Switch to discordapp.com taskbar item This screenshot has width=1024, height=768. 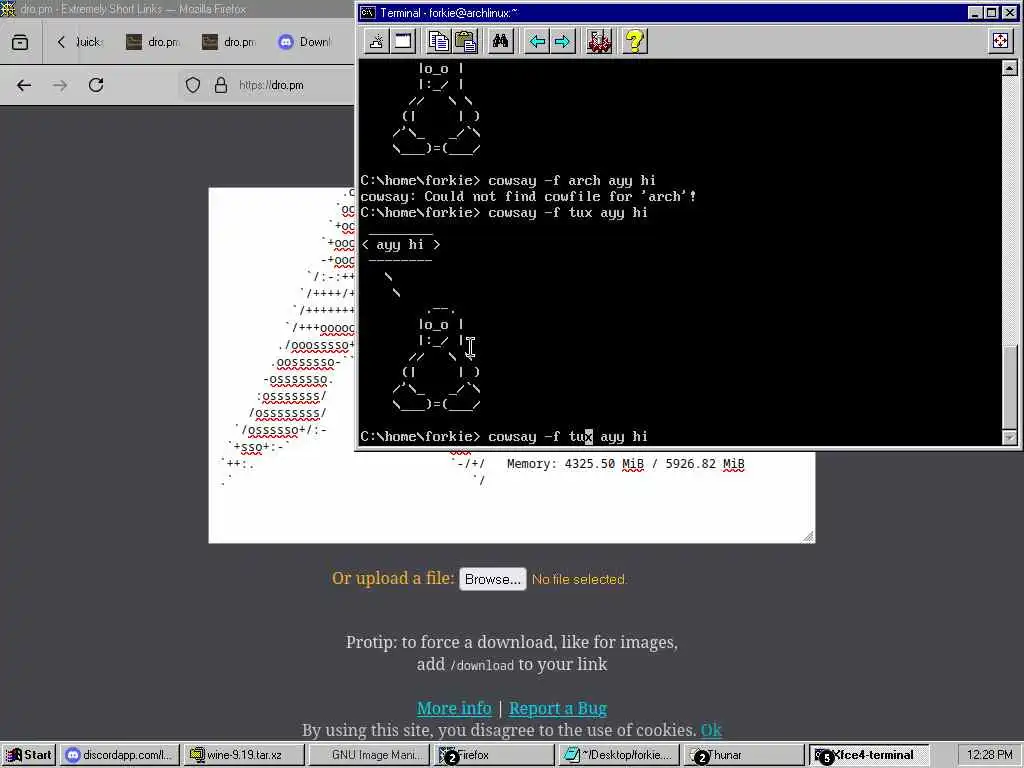121,755
